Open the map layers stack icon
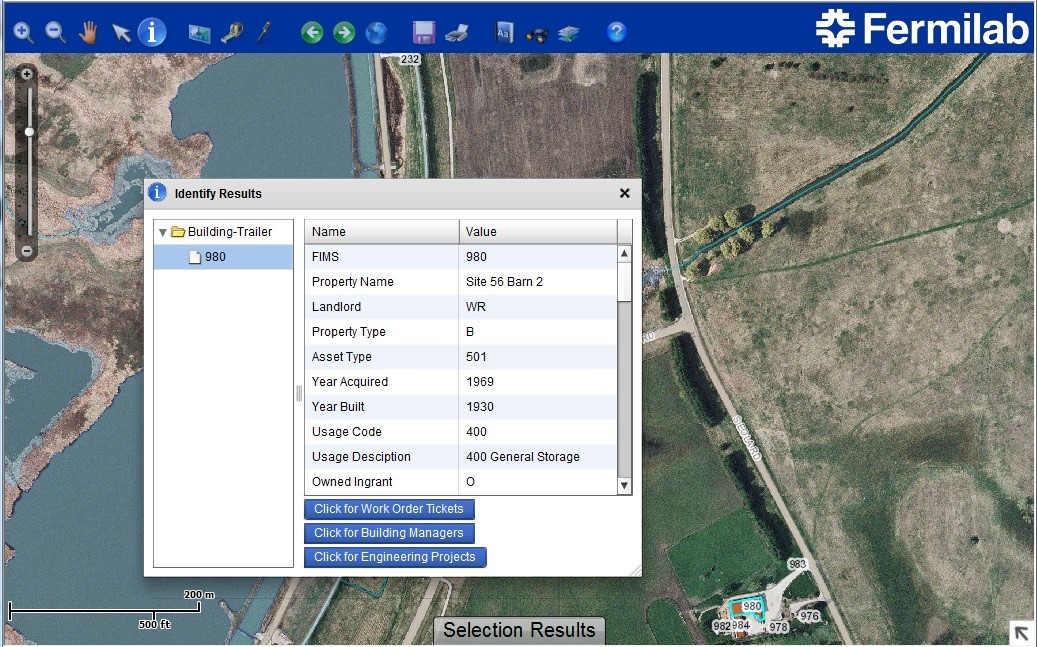Image resolution: width=1037 pixels, height=647 pixels. [568, 33]
